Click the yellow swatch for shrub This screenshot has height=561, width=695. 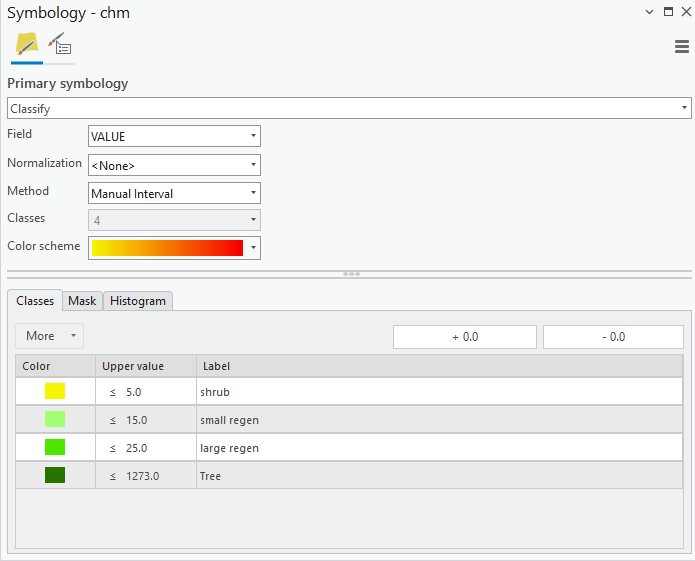pos(55,391)
